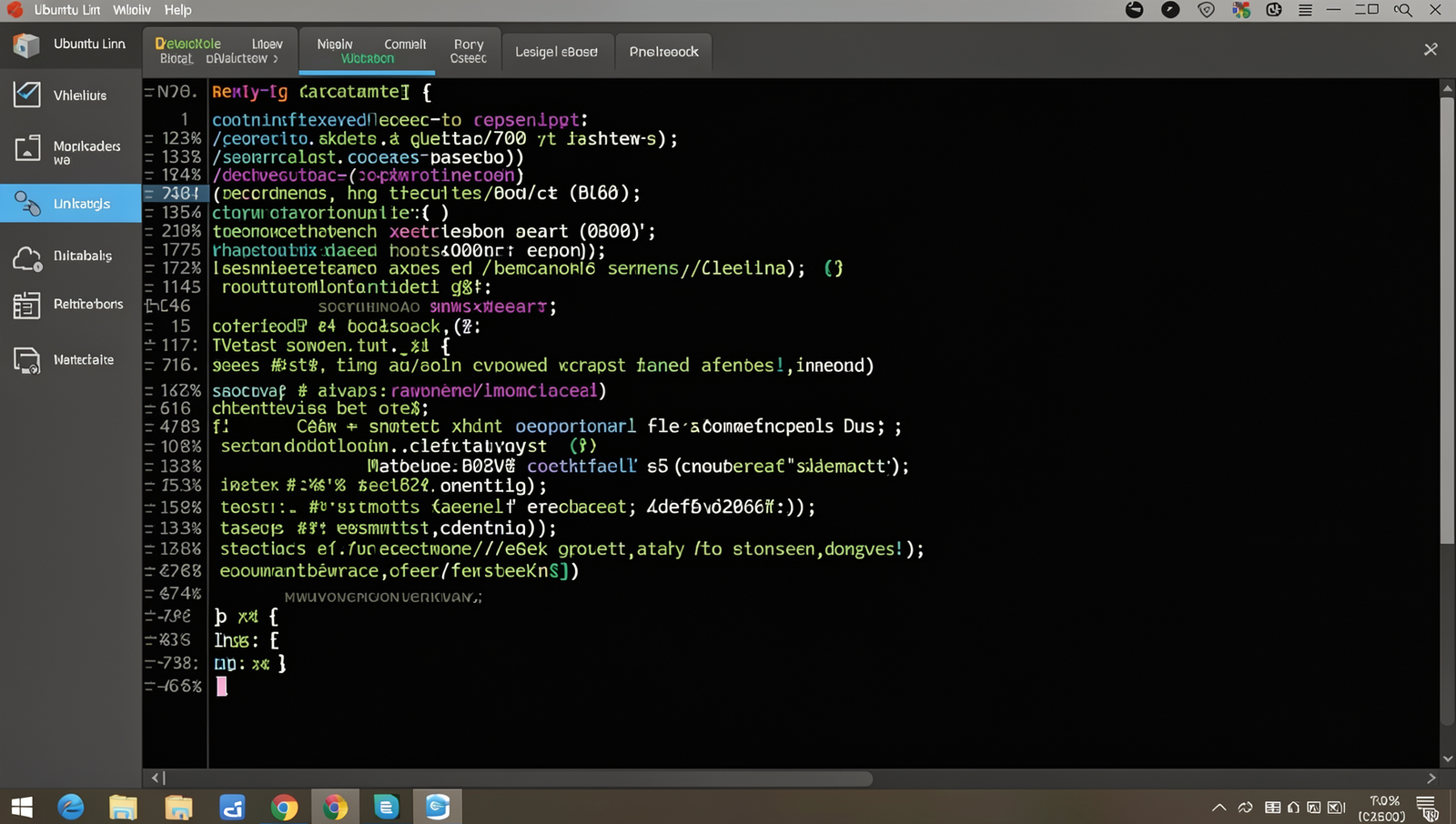
Task: Show hidden tray icons with the chevron
Action: click(1218, 808)
